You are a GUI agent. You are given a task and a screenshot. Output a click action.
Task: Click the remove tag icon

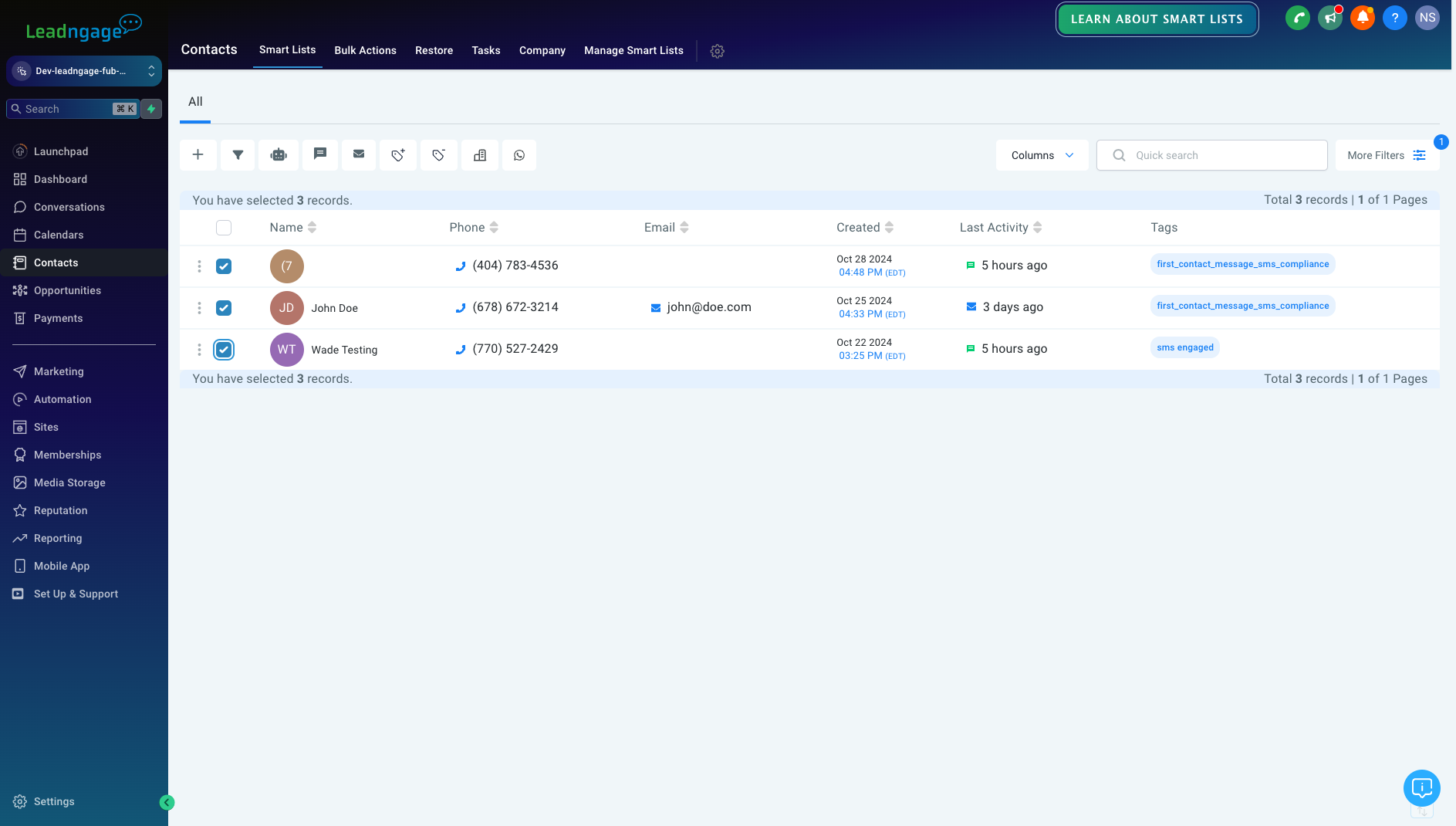439,155
